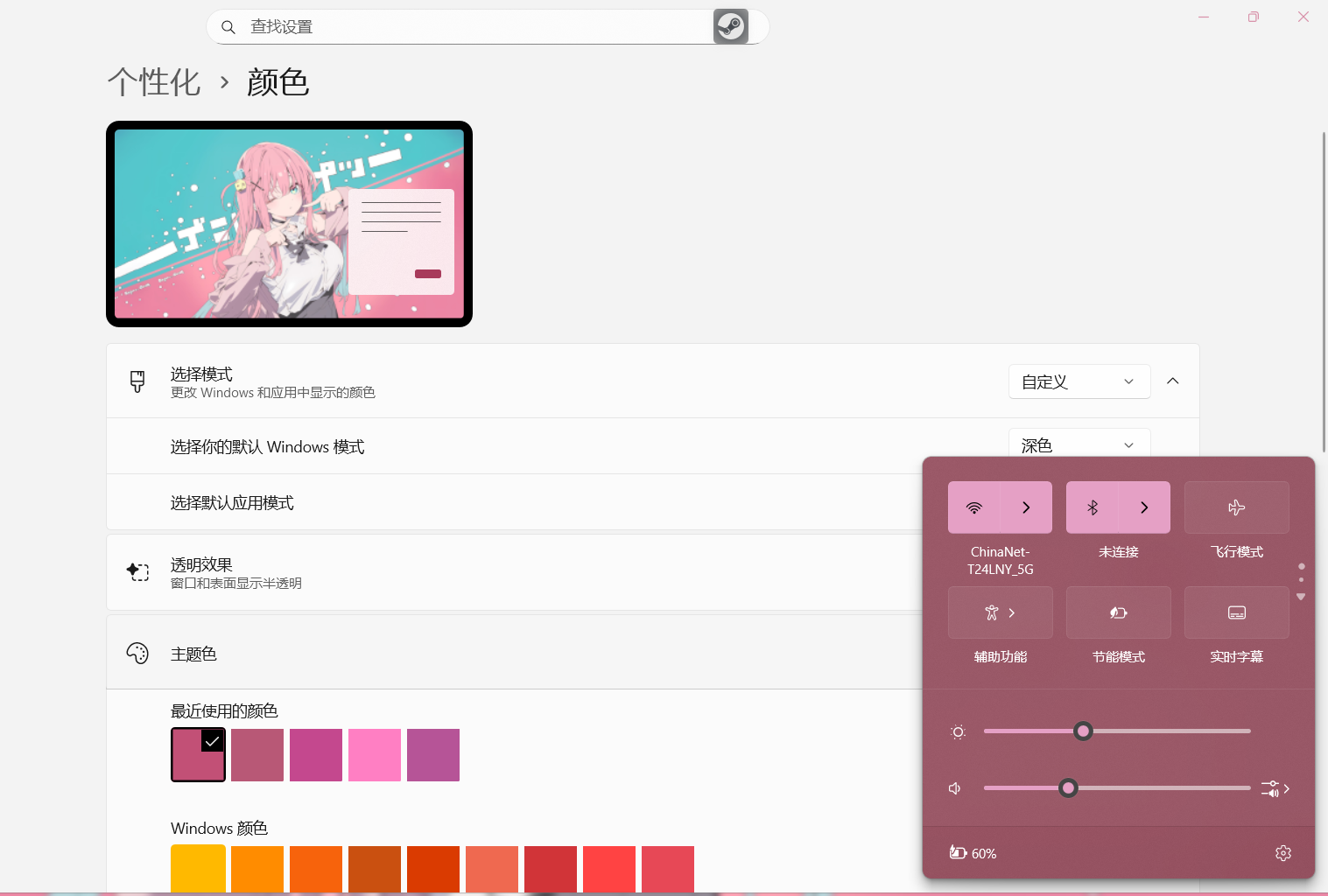Screen dimensions: 1328x896
Task: Open Wi-Fi network list via its chevron
Action: tap(1026, 507)
